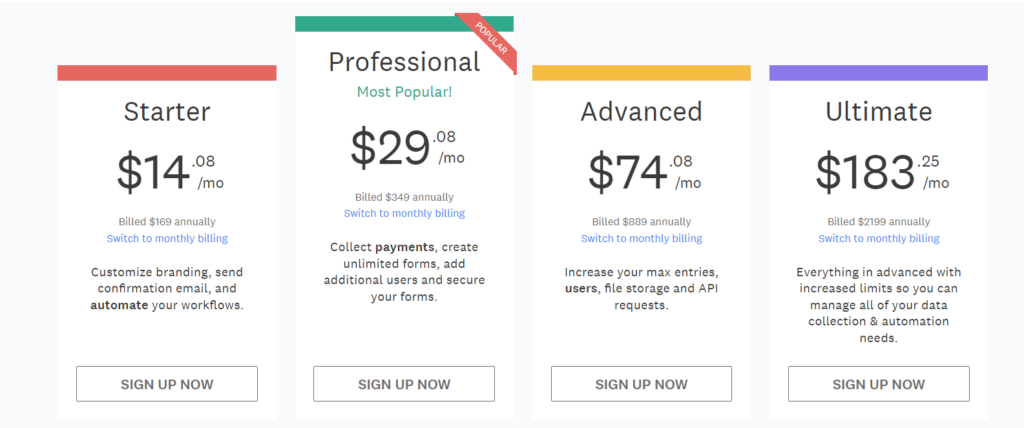Click SIGN UP NOW for Starter plan
The height and width of the screenshot is (428, 1024).
[167, 384]
